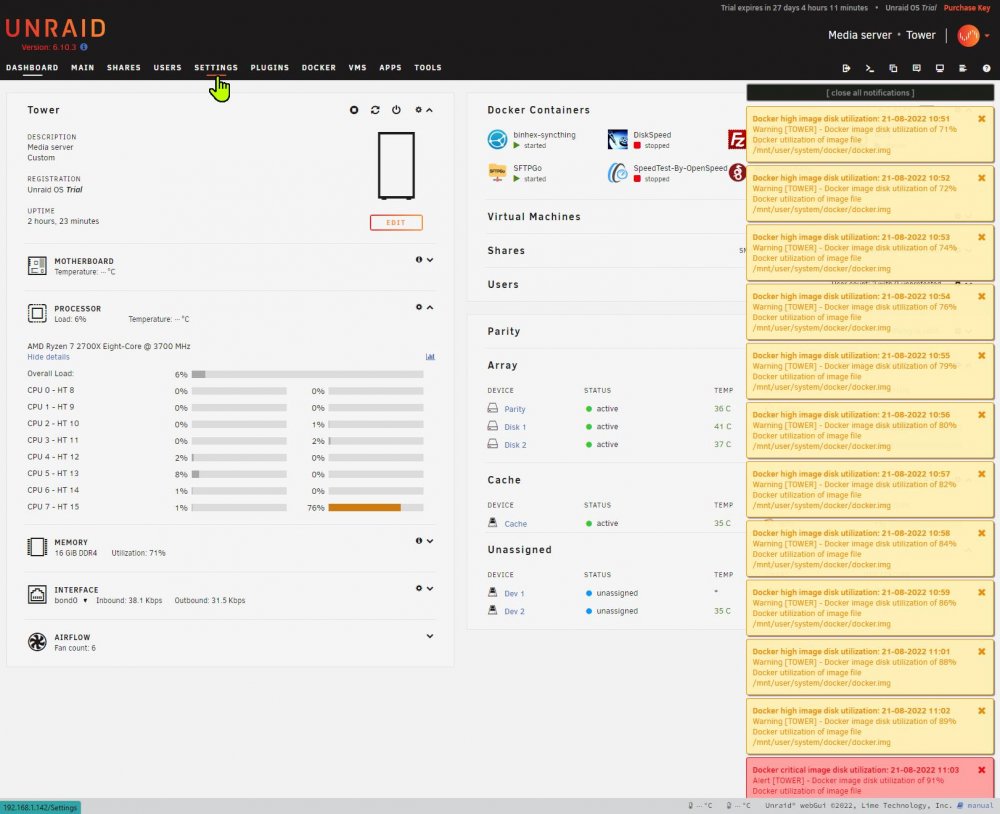This screenshot has height=814, width=1000.
Task: Open Interface settings gear icon
Action: (x=418, y=588)
